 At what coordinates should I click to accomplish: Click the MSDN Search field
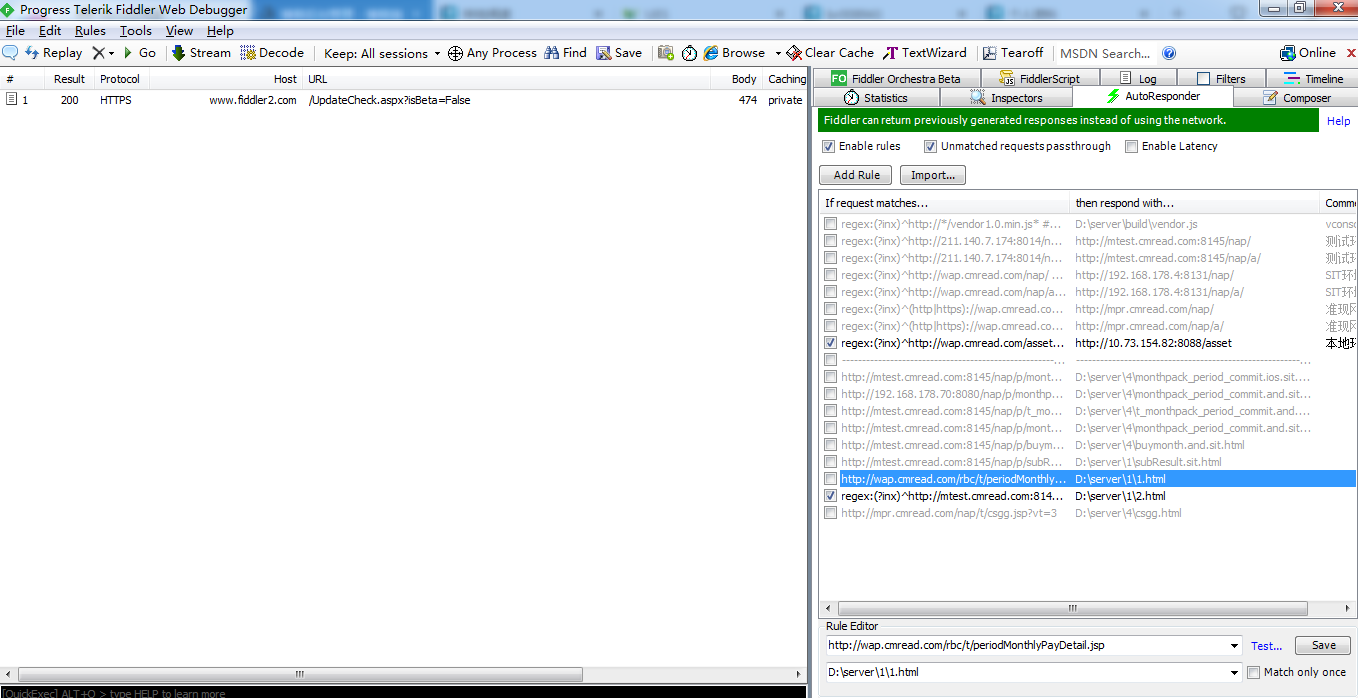1105,53
